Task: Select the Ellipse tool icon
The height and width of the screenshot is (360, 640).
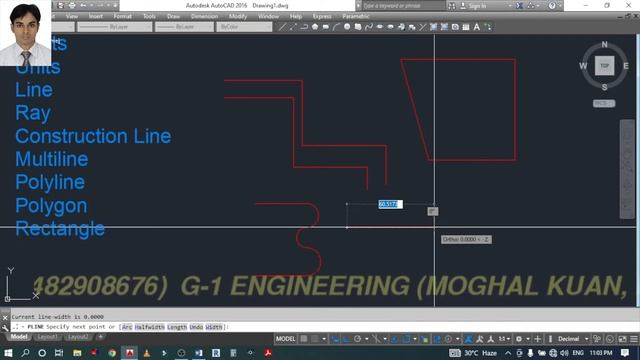Action: point(380,27)
